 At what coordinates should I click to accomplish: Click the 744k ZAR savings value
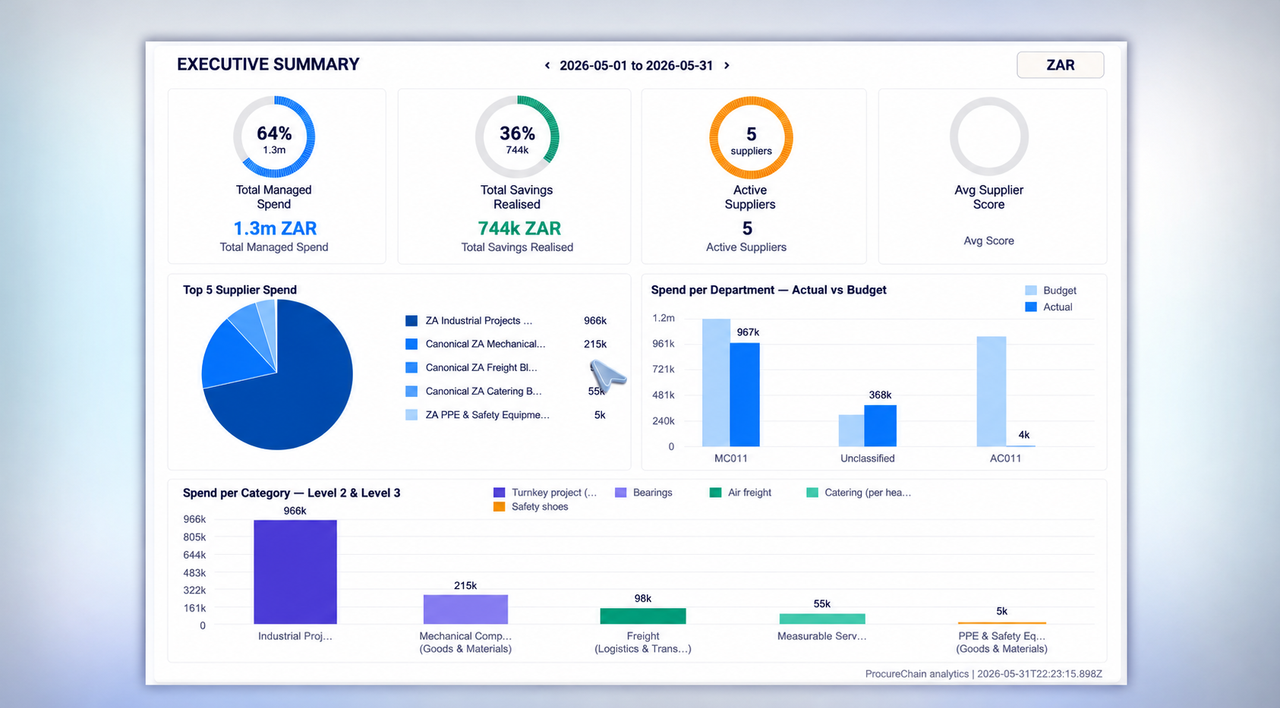point(517,228)
